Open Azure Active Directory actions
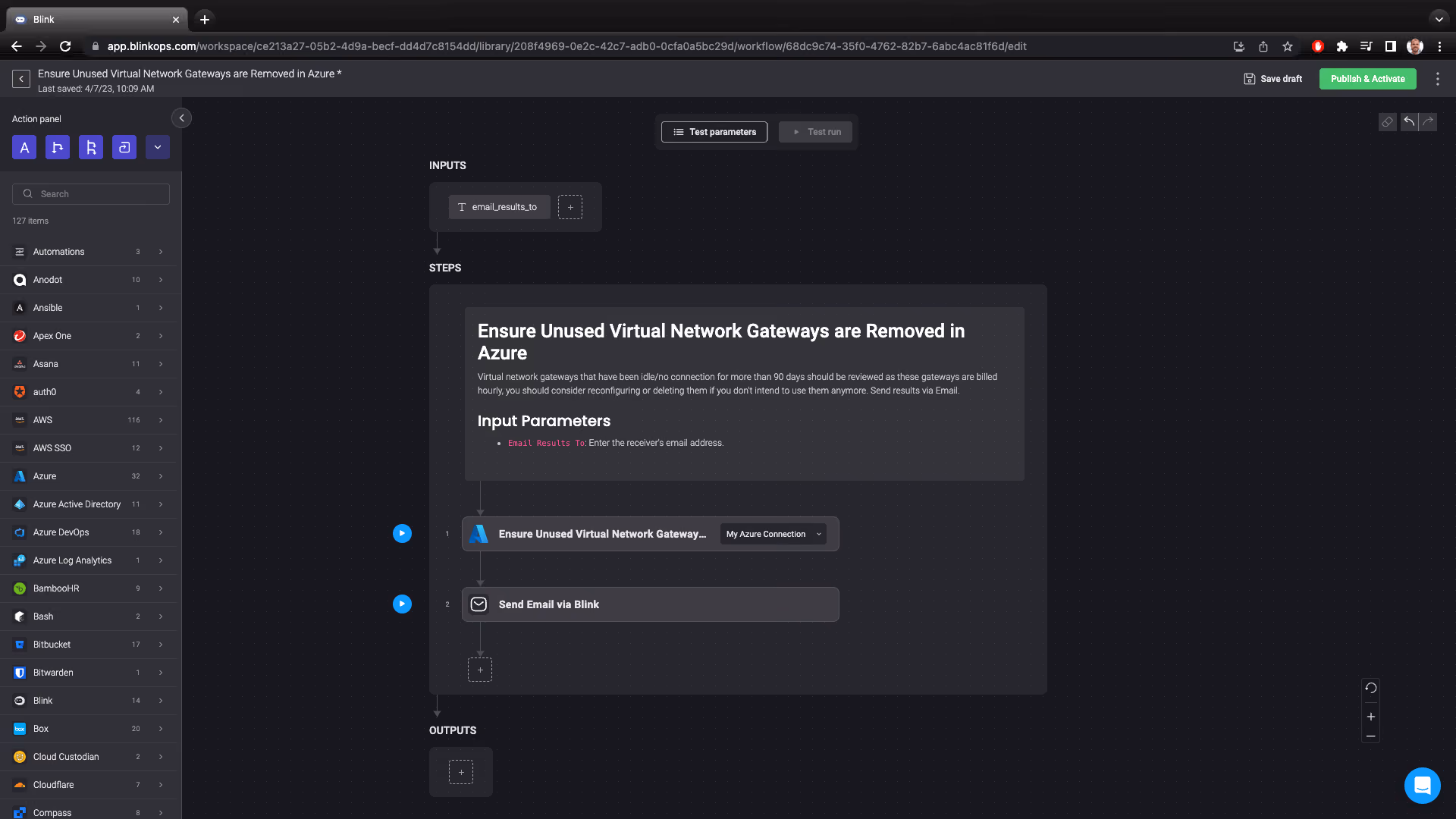 (x=88, y=504)
